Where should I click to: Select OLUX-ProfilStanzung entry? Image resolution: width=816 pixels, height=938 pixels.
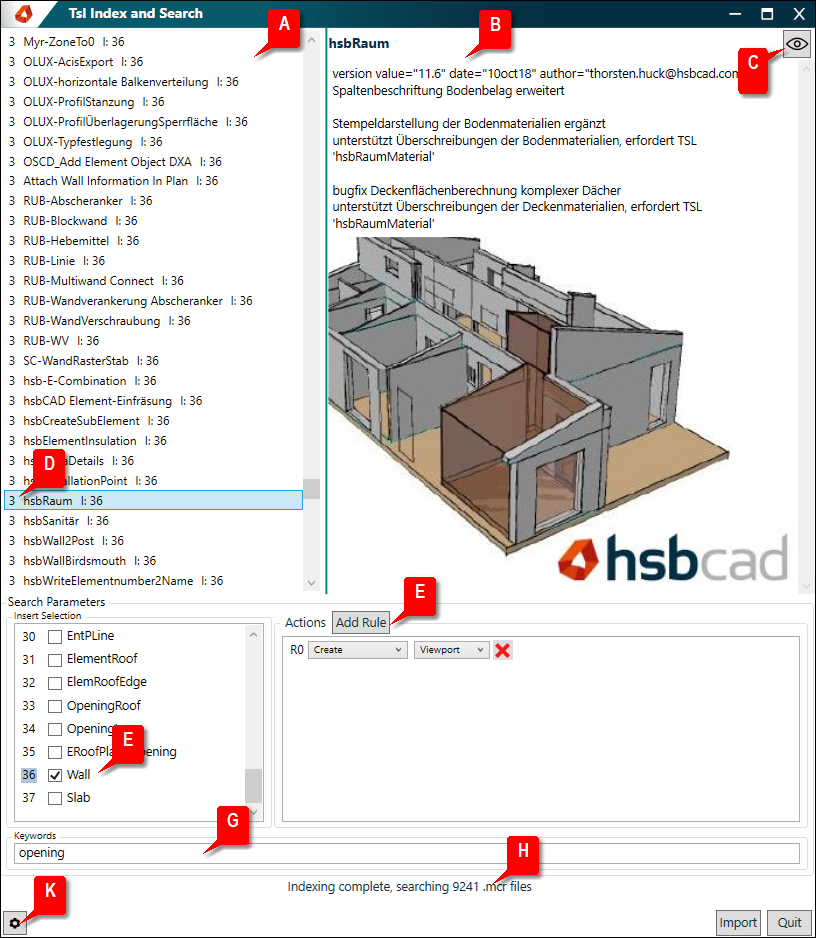(x=153, y=102)
